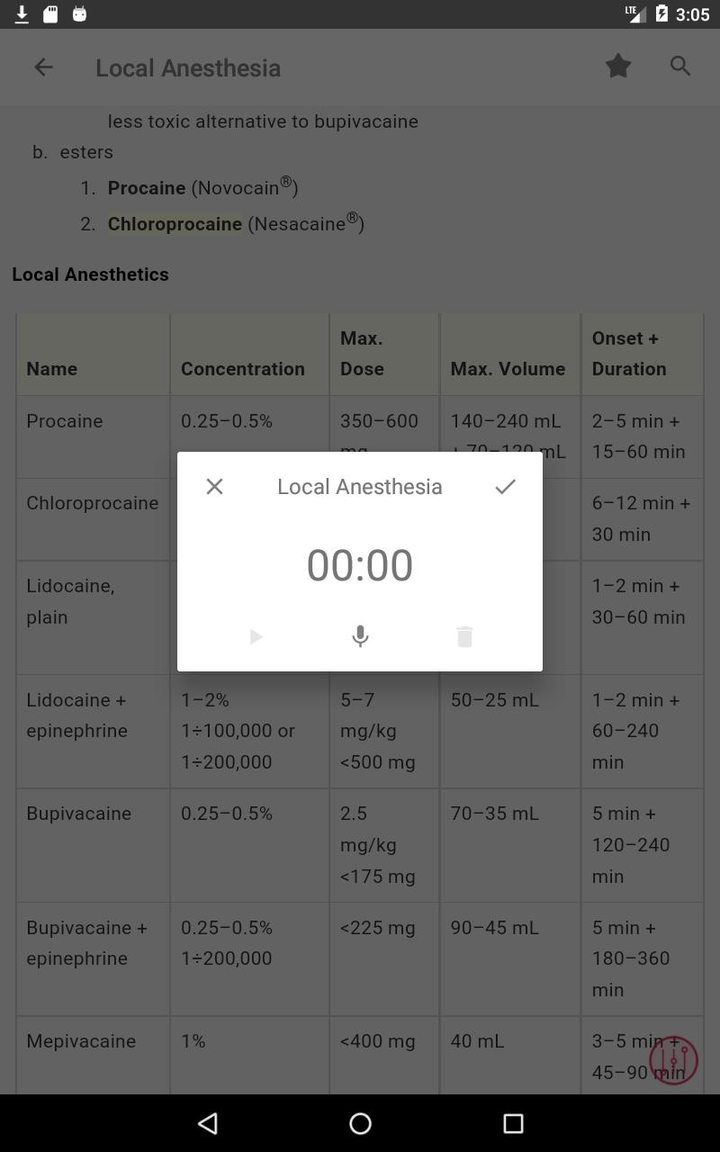Tap Mepivacaine concentration 1% cell
Viewport: 720px width, 1152px height.
[x=250, y=1055]
